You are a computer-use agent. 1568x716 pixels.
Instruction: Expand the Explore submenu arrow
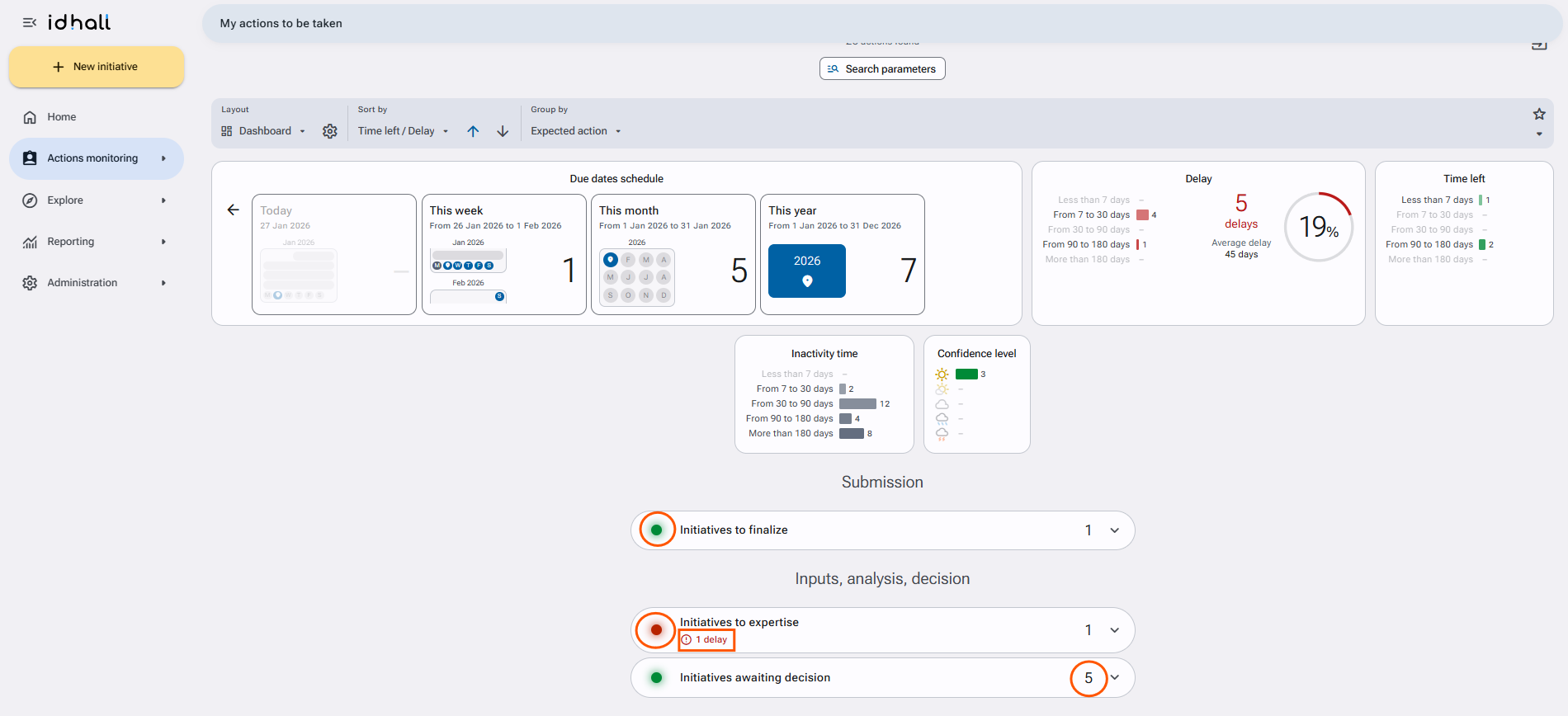(x=163, y=200)
